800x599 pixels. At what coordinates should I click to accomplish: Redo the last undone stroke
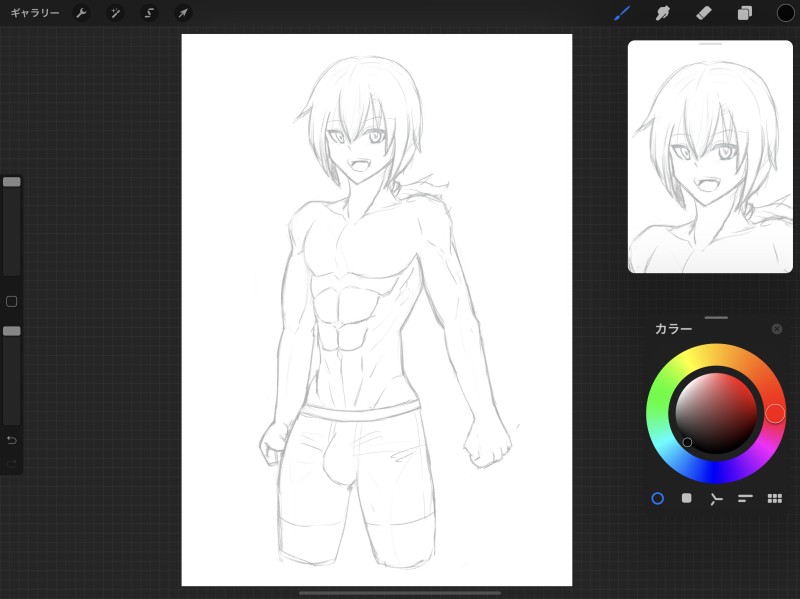coord(12,463)
